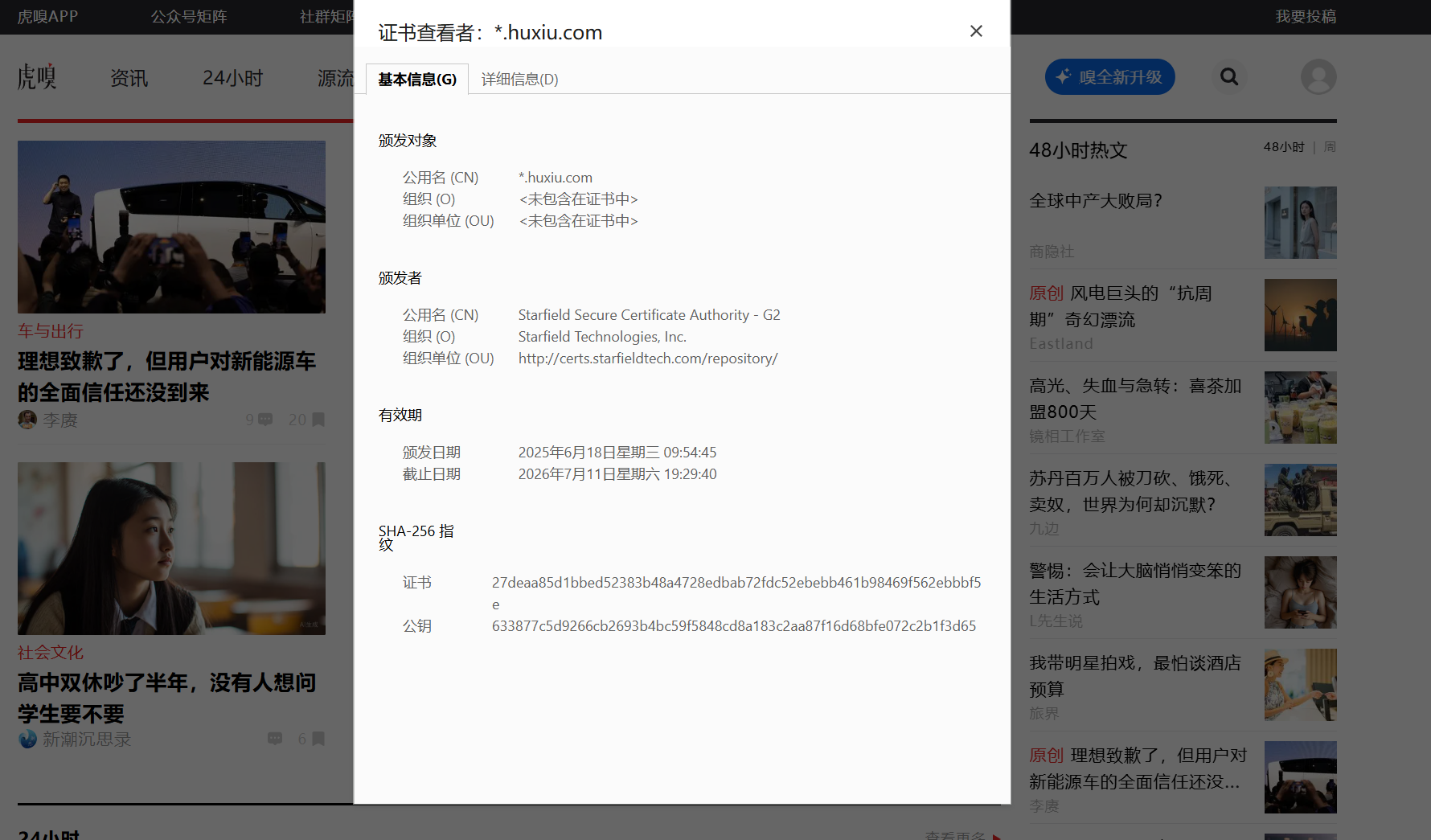Close the certificate viewer dialog

pos(976,31)
